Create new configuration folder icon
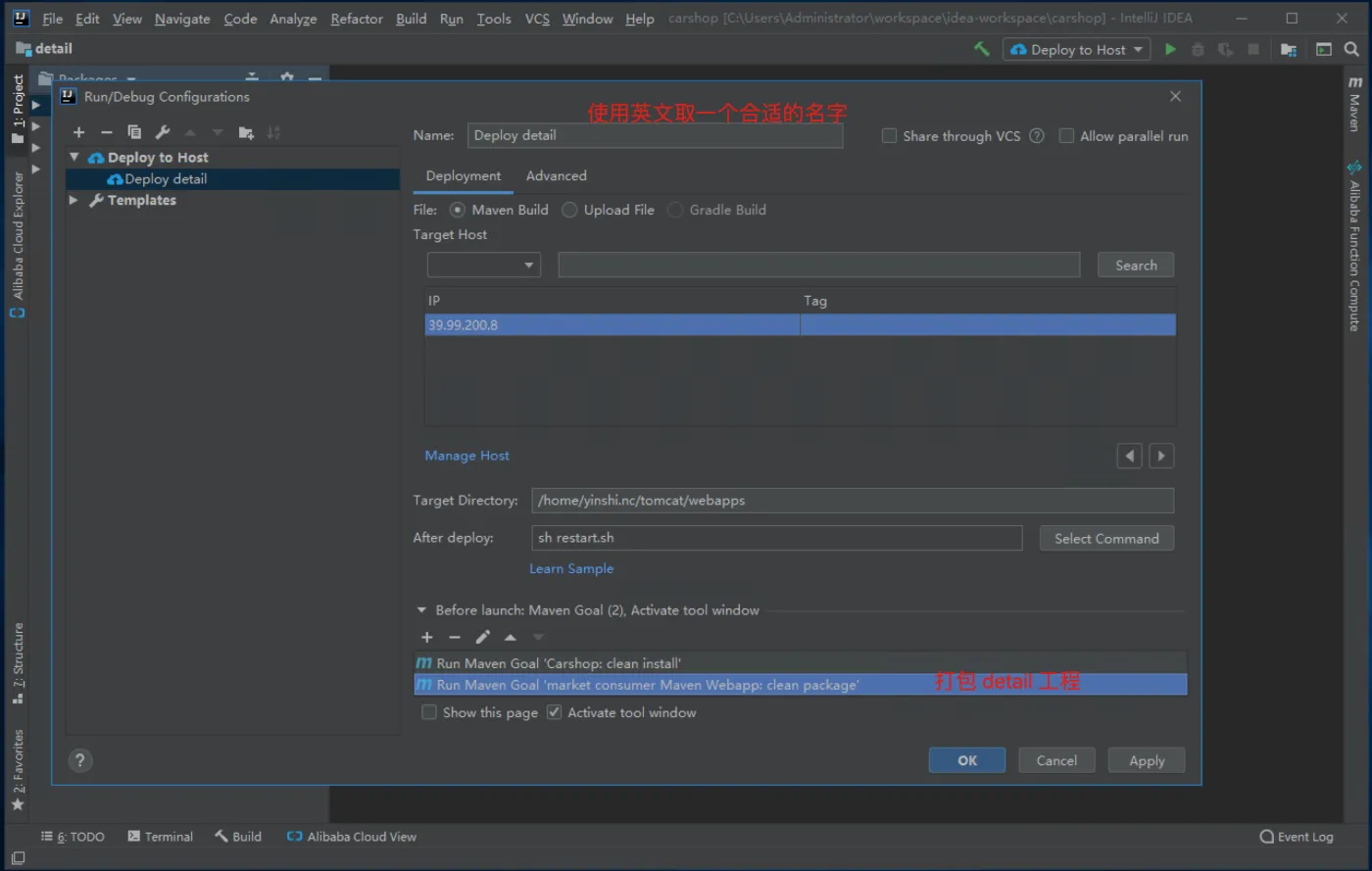 coord(246,132)
